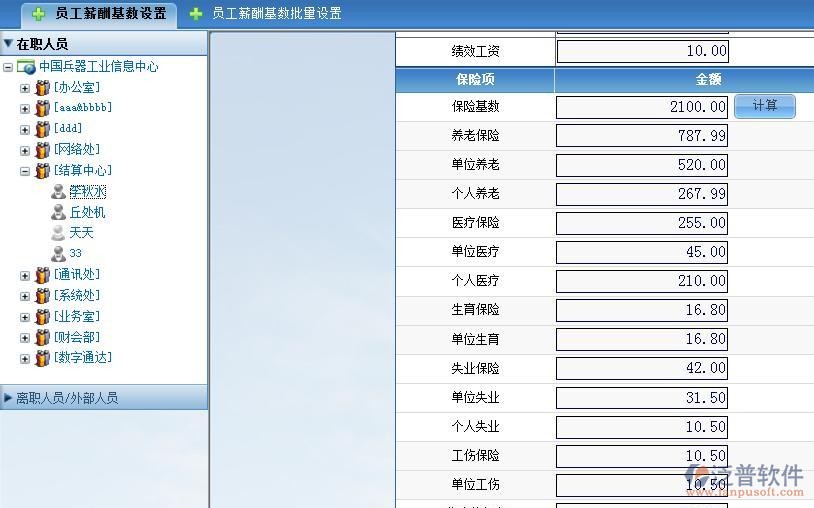Collapse the [结算中心] department node
Screen dimensions: 814x508
tap(24, 171)
